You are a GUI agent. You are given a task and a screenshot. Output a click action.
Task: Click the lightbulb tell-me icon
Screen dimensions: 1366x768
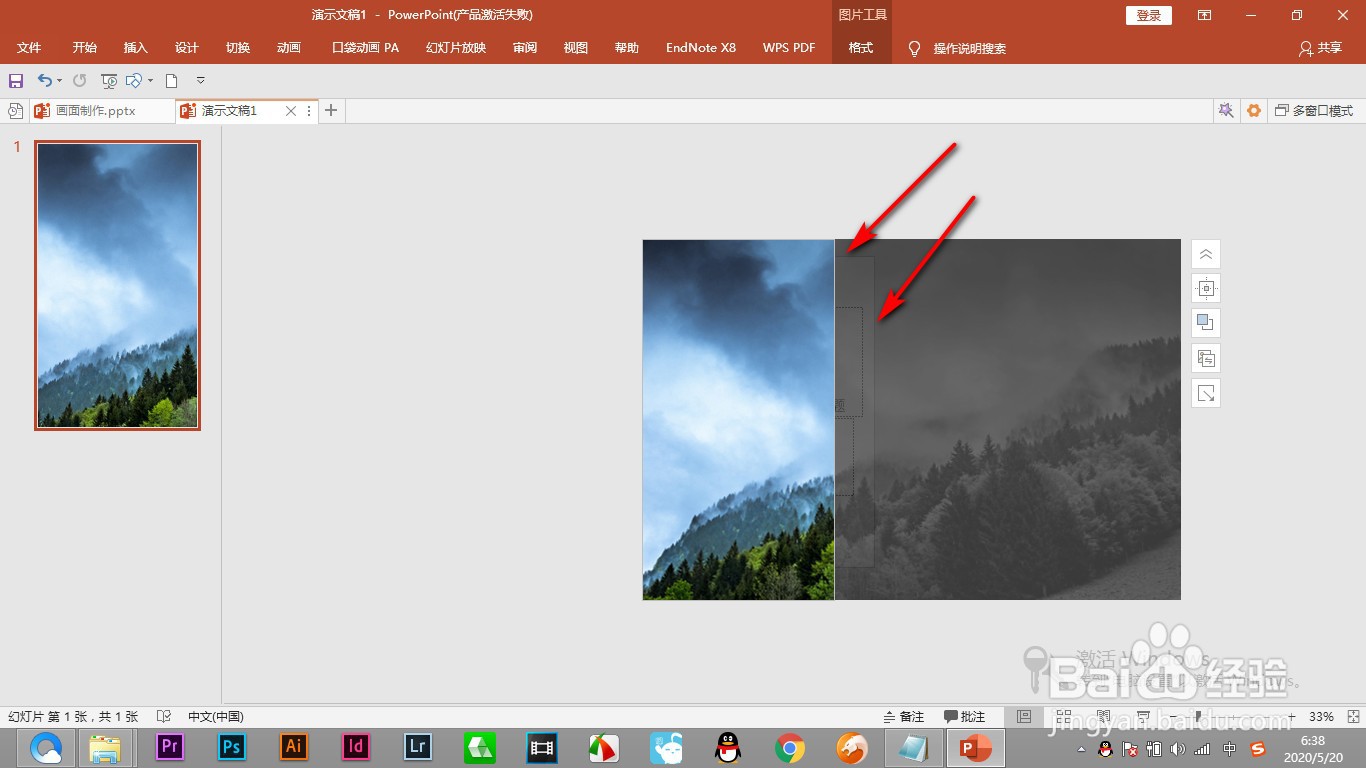click(914, 48)
